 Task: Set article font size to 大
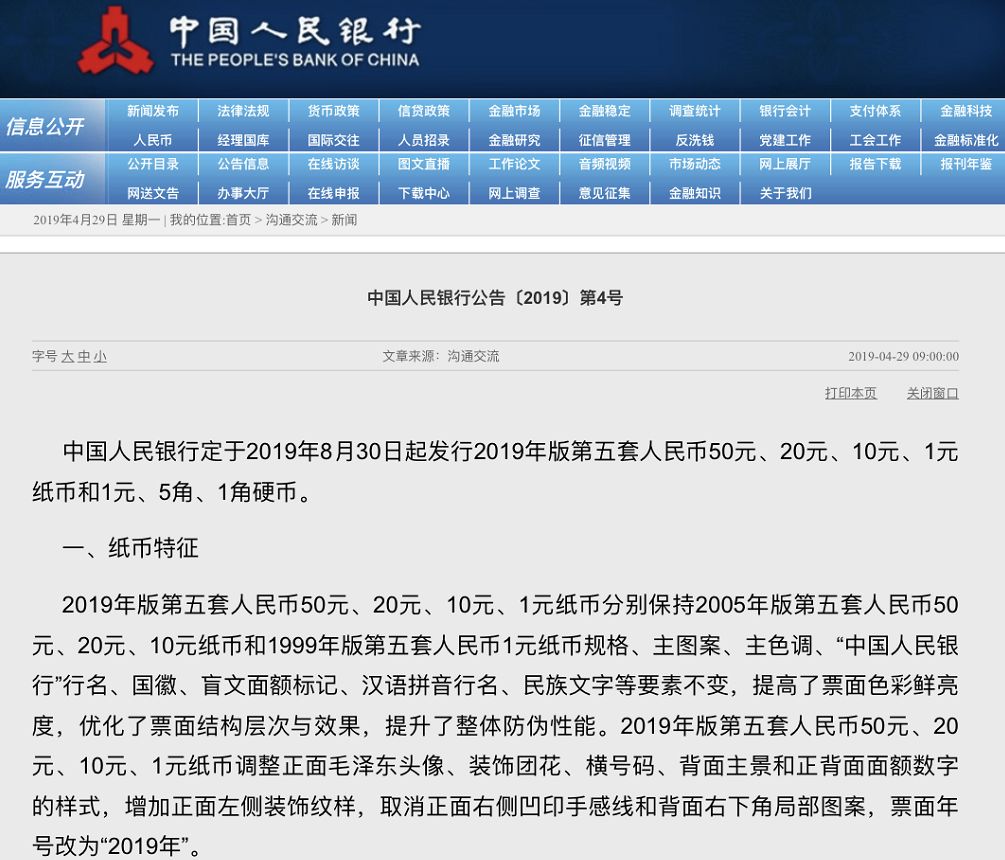pyautogui.click(x=68, y=354)
